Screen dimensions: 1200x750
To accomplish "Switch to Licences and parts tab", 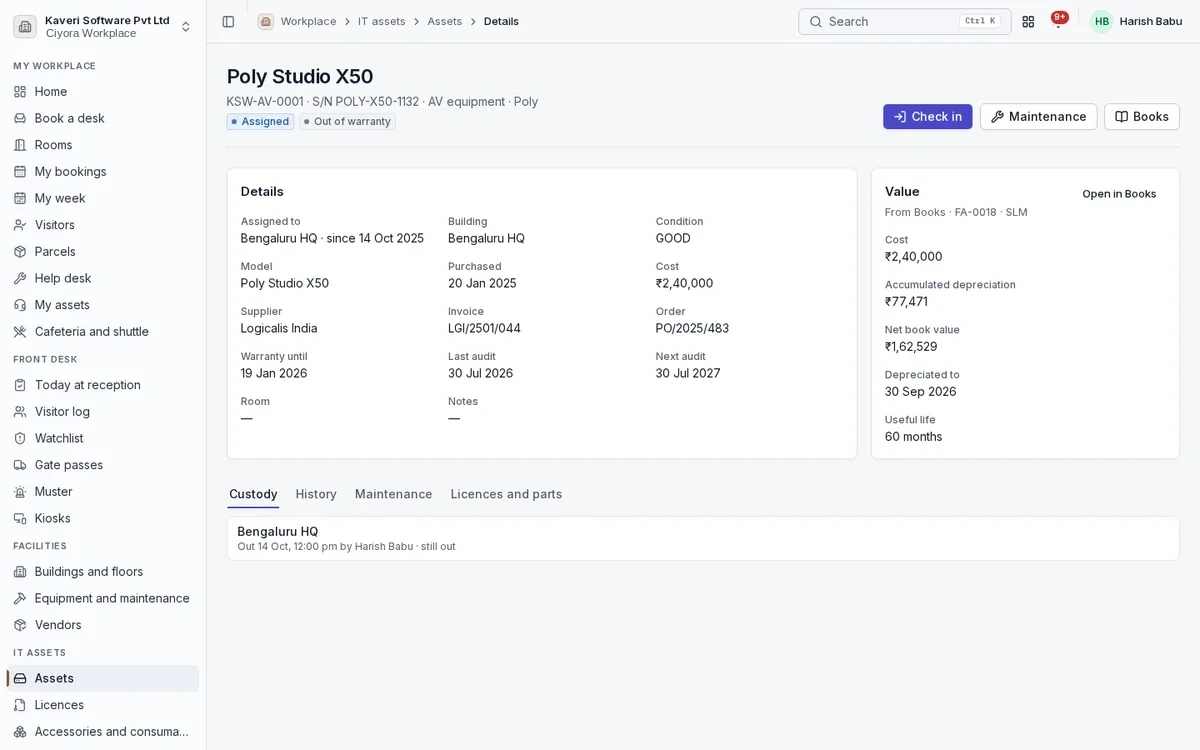I will (x=506, y=494).
